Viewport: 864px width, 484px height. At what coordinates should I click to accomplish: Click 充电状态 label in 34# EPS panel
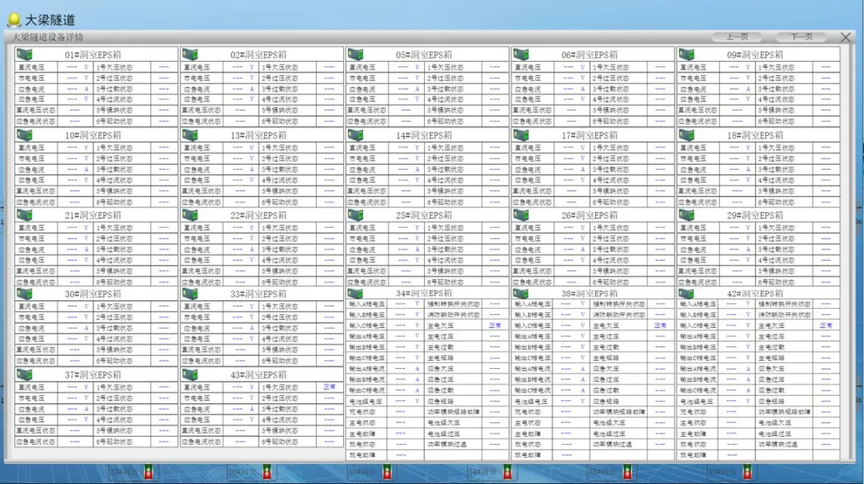pos(362,412)
